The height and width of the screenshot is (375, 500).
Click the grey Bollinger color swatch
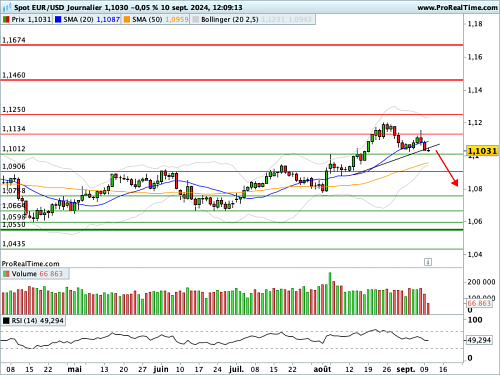[x=196, y=20]
